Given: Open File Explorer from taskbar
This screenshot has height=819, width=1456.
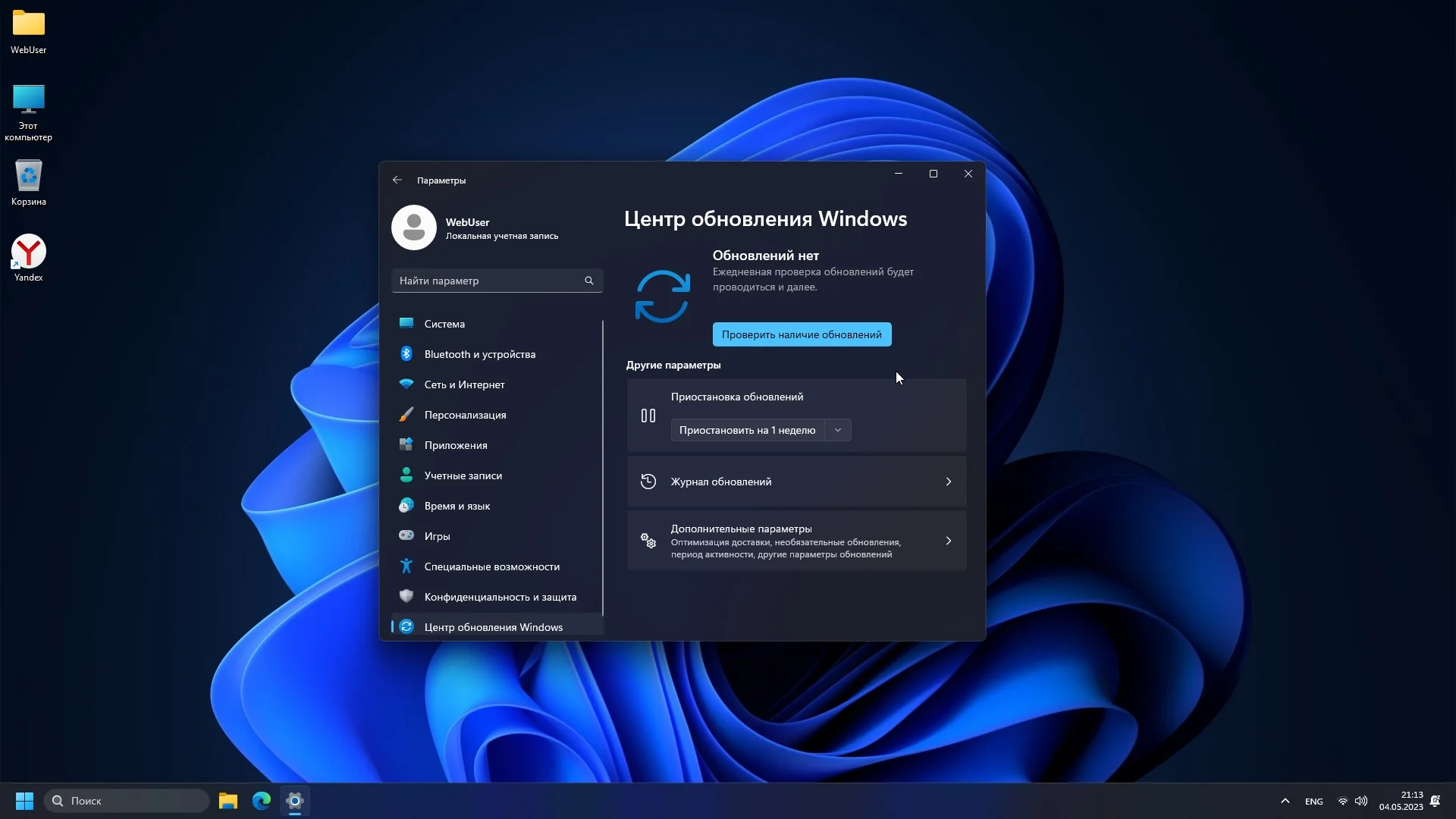Looking at the screenshot, I should (228, 801).
